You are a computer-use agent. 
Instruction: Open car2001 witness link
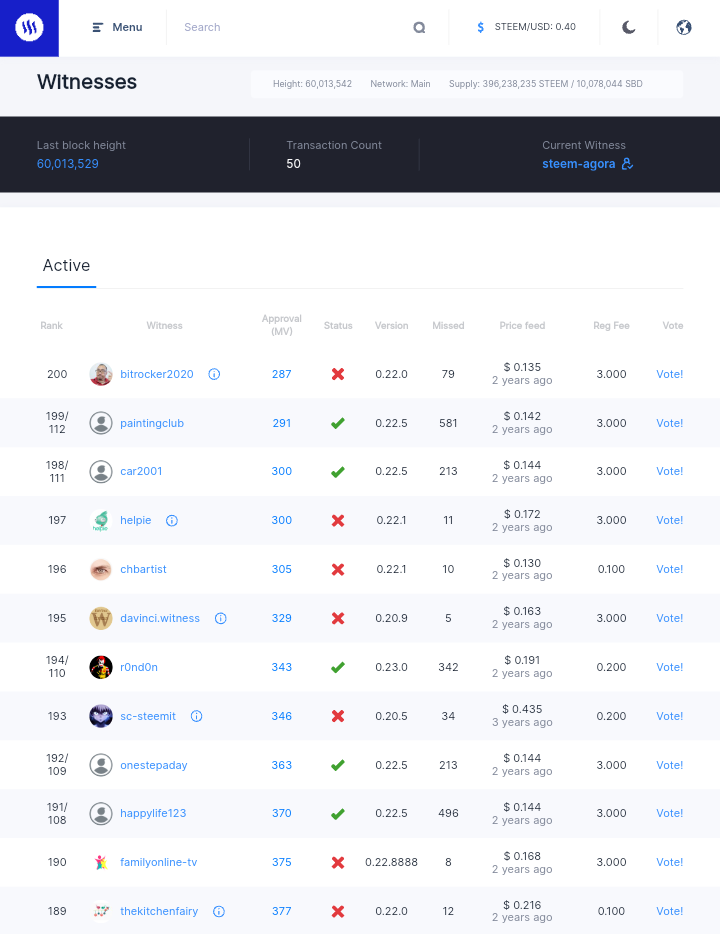141,471
